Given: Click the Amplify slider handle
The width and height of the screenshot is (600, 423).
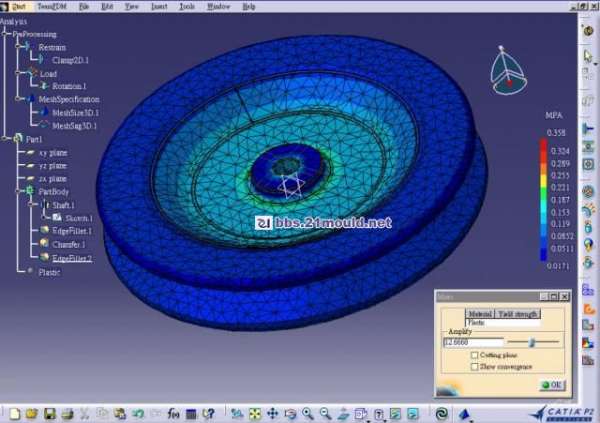Looking at the screenshot, I should pos(531,342).
